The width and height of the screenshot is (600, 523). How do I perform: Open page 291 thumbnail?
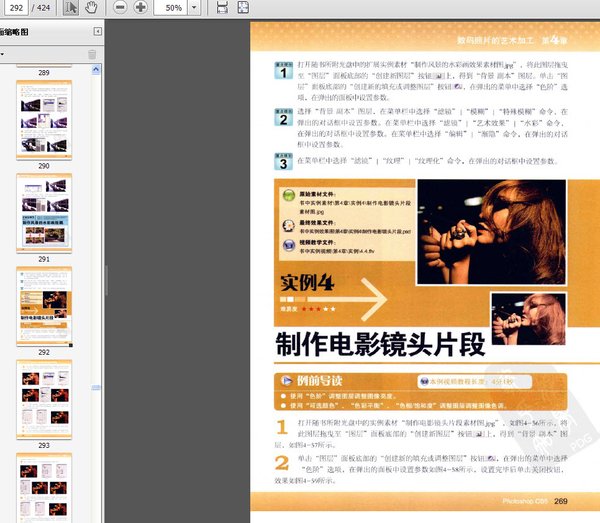[43, 214]
